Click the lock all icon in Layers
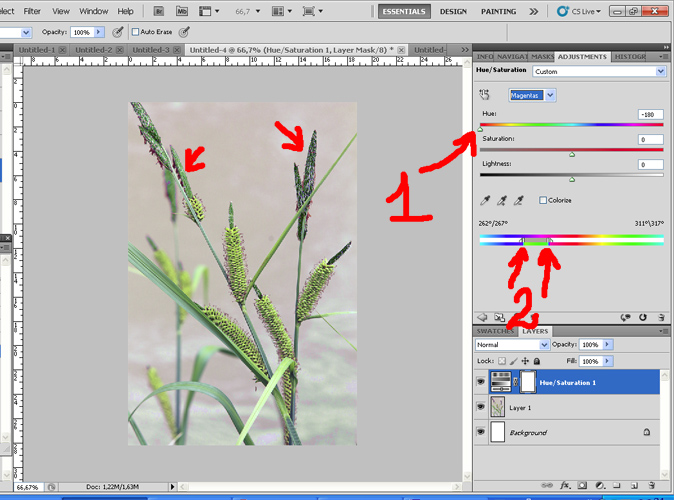674x500 pixels. coord(536,361)
